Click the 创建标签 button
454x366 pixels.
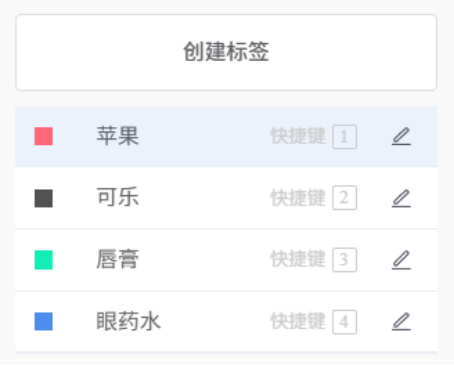click(226, 52)
